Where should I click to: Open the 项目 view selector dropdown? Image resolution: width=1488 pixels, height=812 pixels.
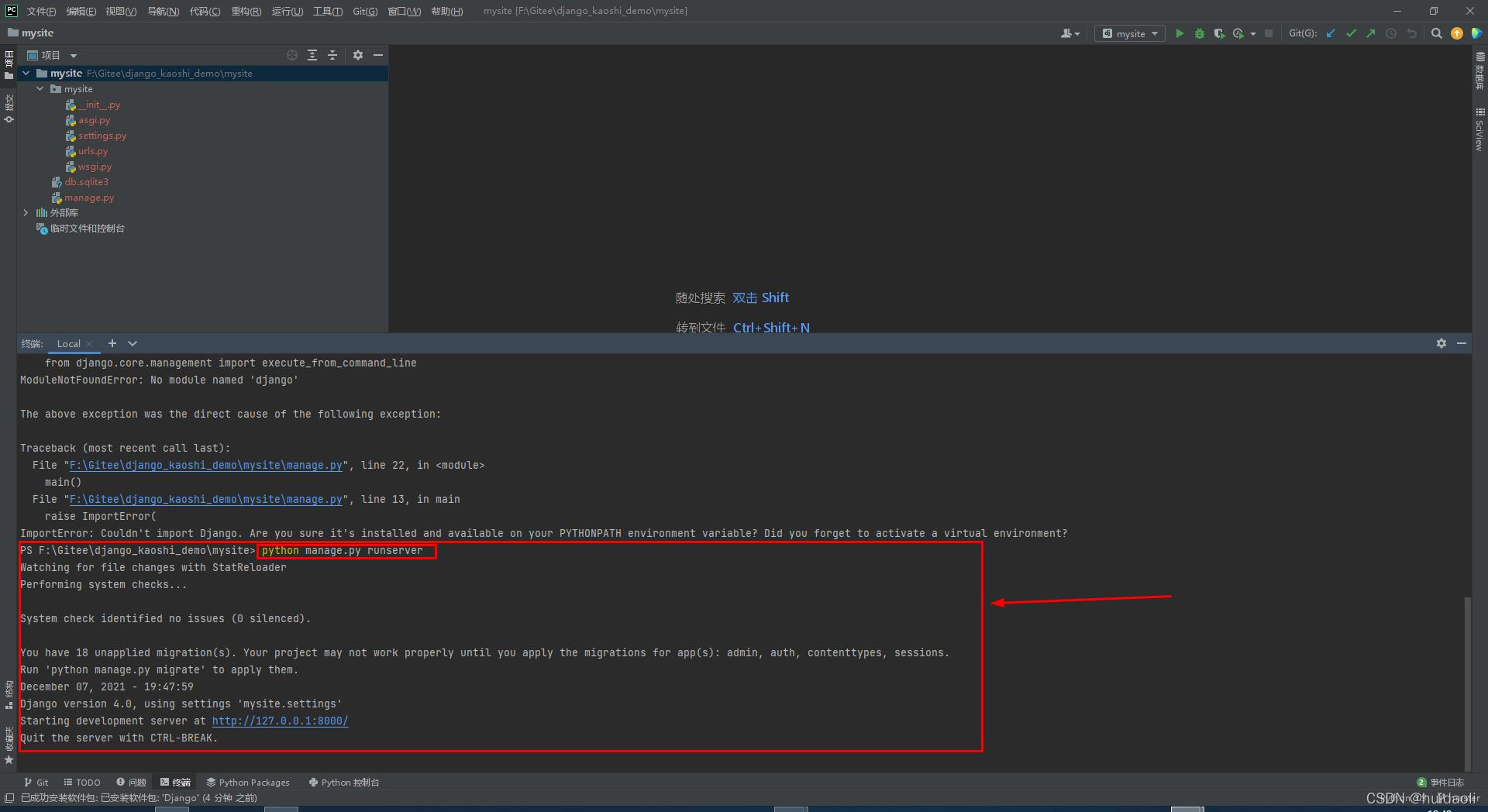point(53,55)
